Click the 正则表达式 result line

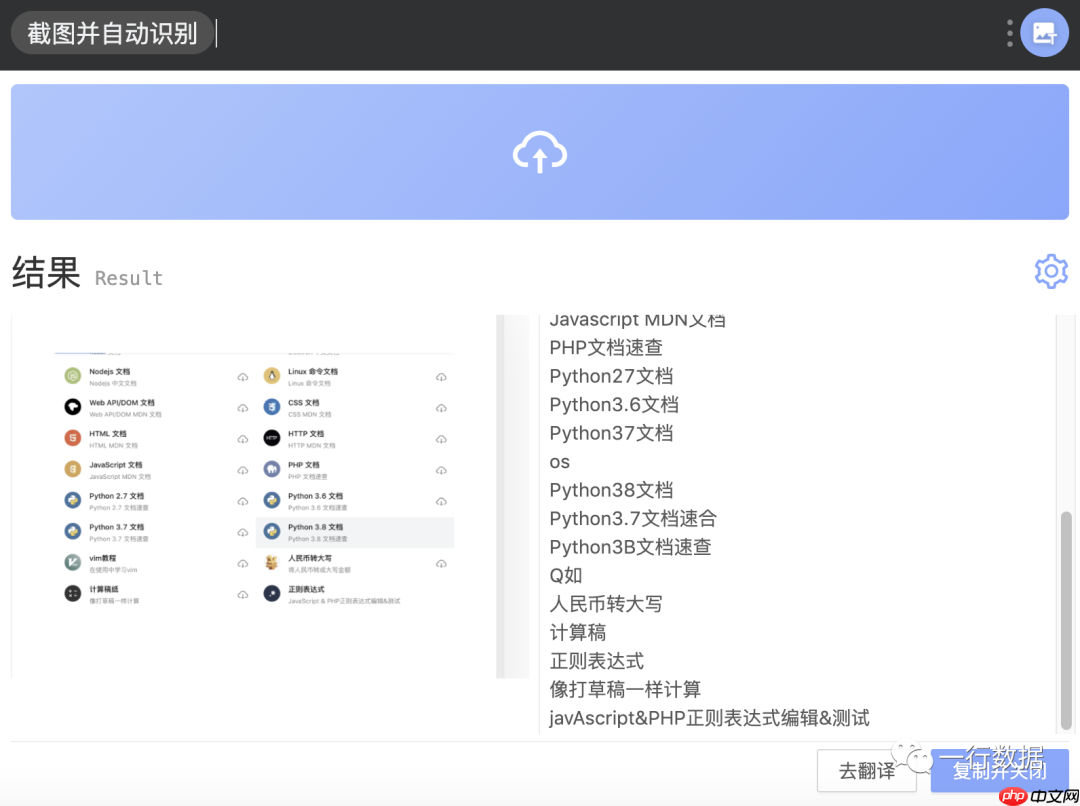click(597, 661)
